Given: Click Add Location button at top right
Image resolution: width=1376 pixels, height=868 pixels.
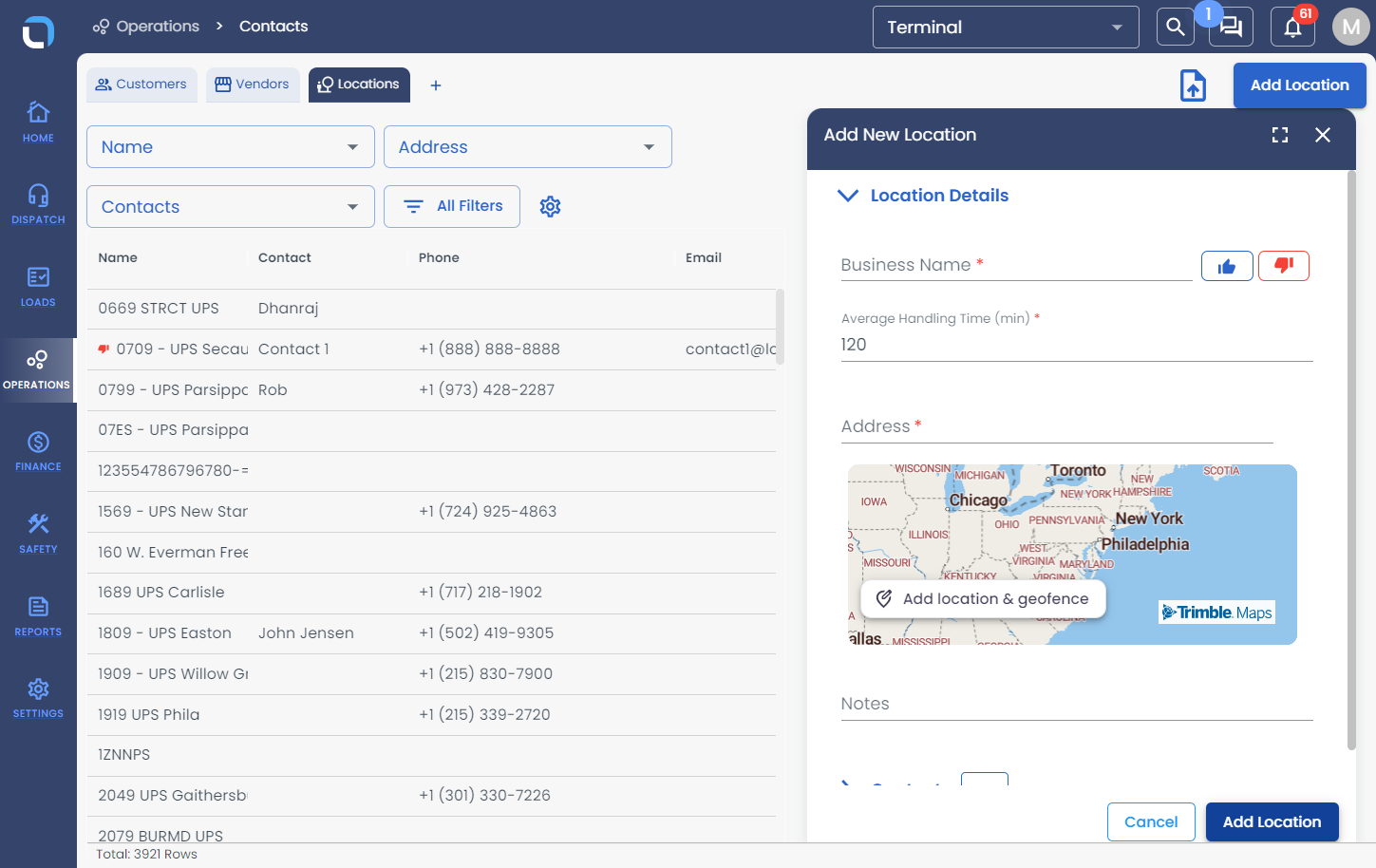Looking at the screenshot, I should point(1299,85).
